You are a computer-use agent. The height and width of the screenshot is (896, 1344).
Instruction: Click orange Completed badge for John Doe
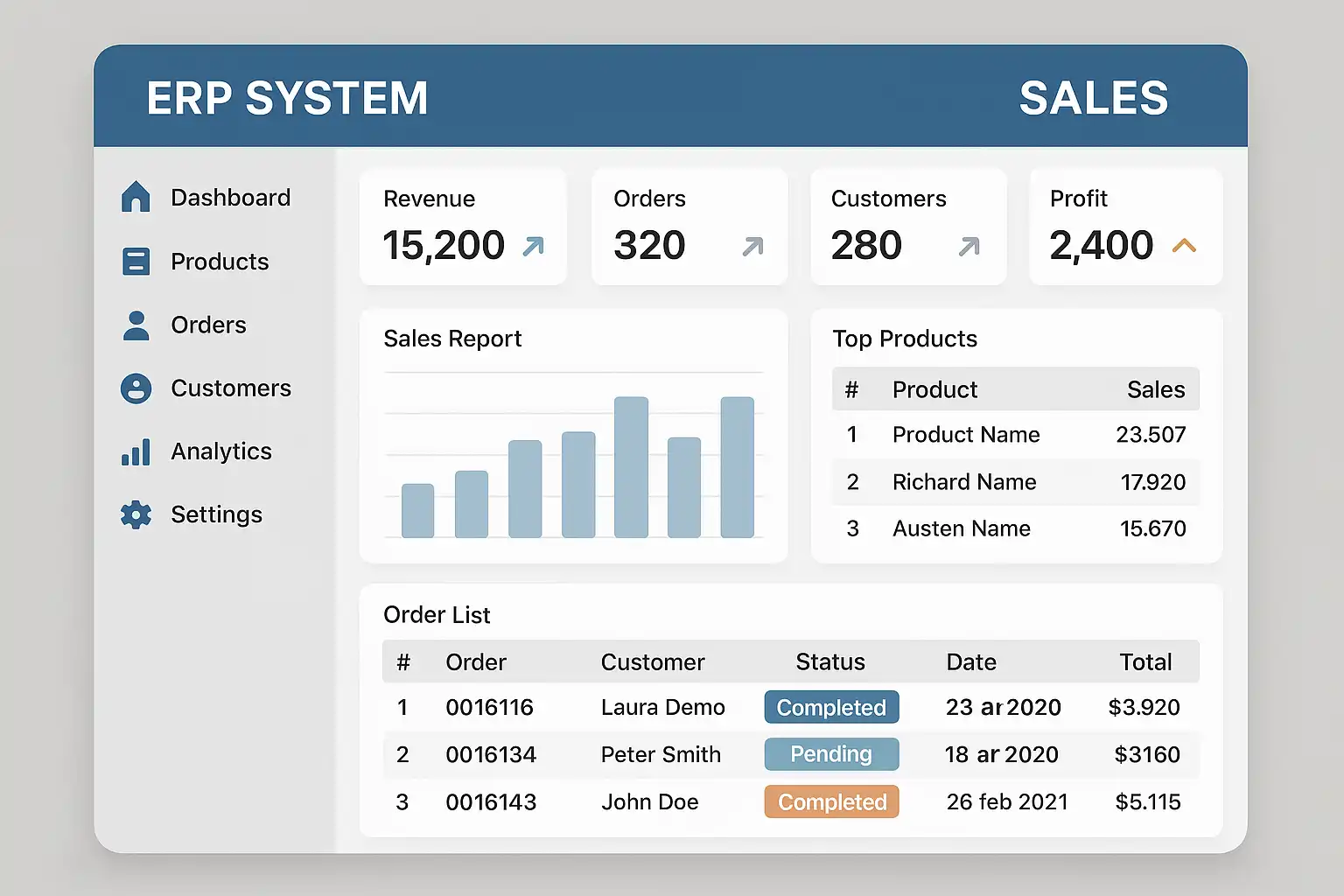[x=831, y=801]
